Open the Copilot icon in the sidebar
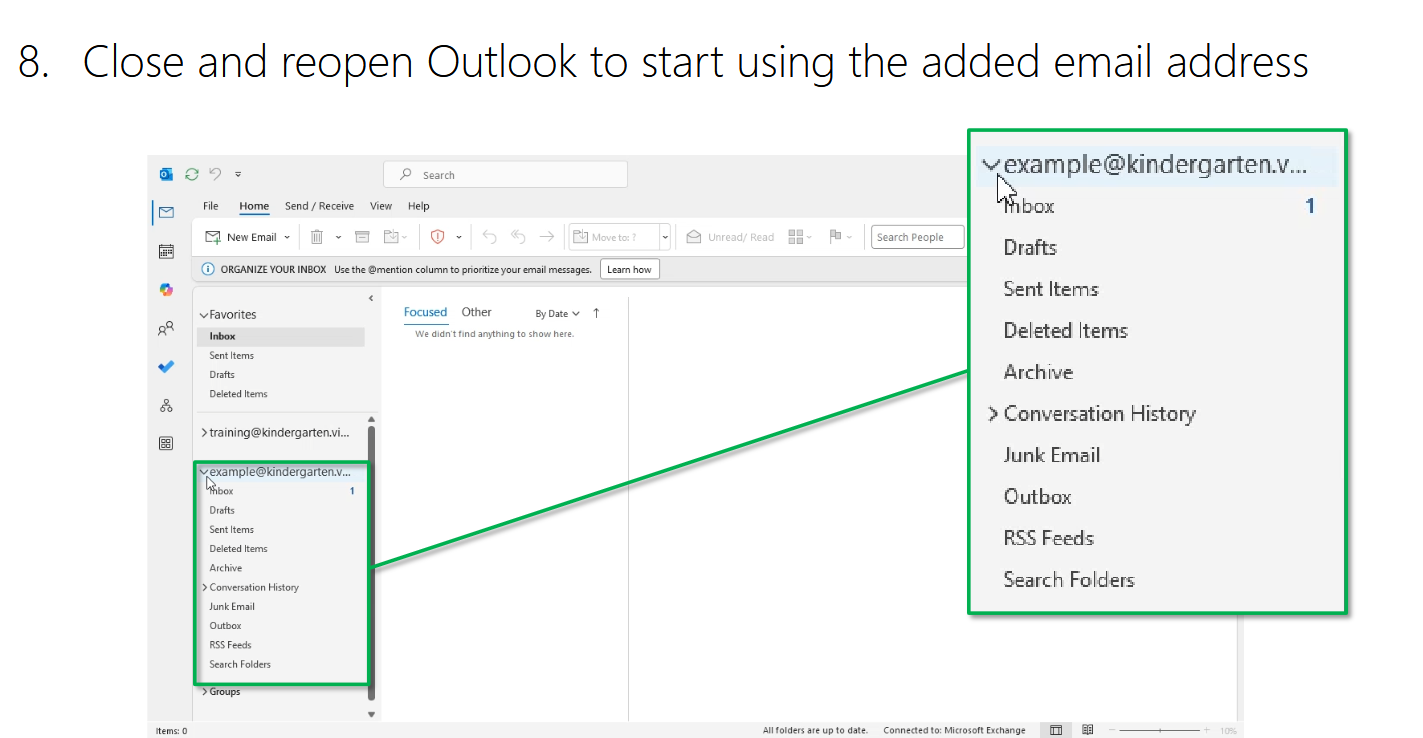Viewport: 1423px width, 738px height. point(166,289)
